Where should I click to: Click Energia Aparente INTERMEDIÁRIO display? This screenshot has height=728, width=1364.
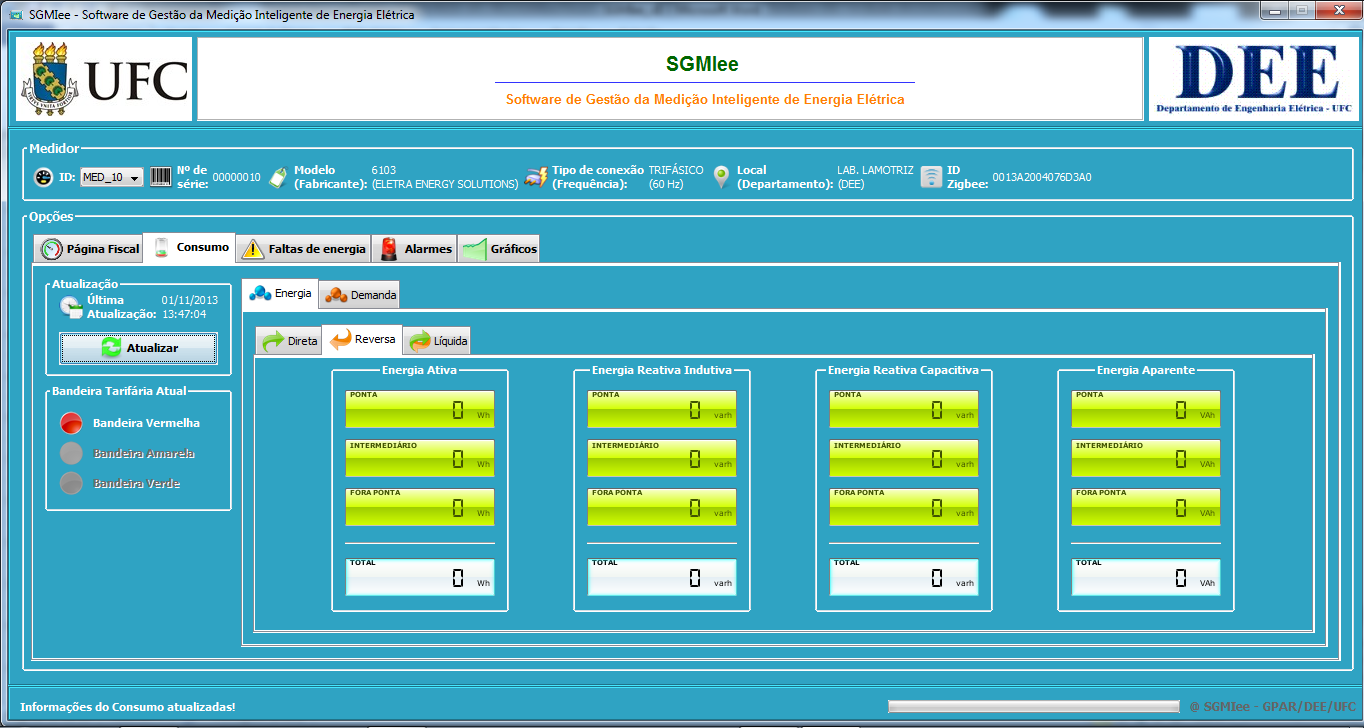1146,458
